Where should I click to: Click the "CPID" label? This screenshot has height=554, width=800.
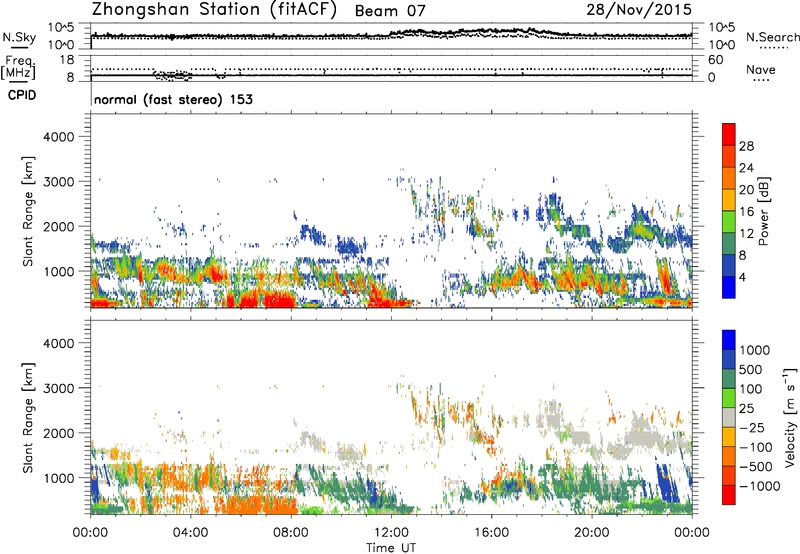pos(21,95)
